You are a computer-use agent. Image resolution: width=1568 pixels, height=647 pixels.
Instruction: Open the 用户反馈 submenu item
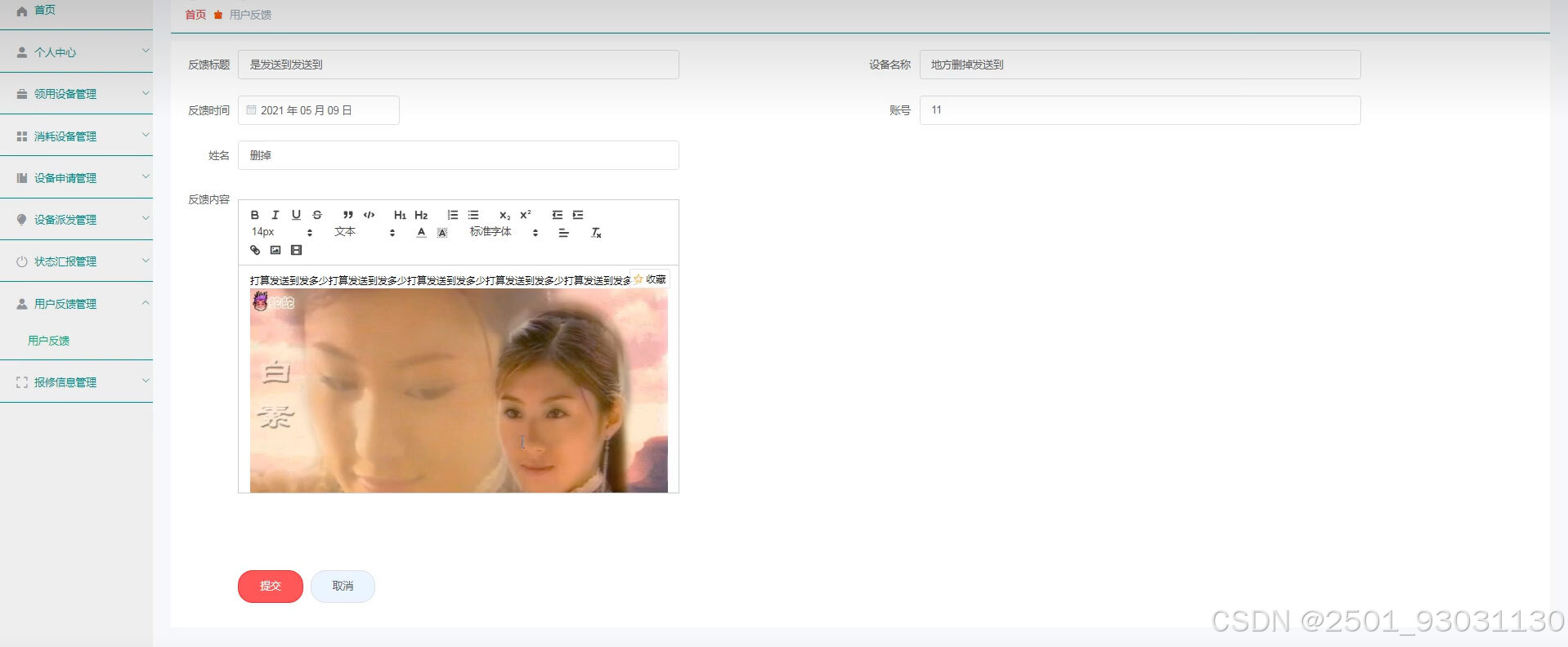tap(49, 341)
